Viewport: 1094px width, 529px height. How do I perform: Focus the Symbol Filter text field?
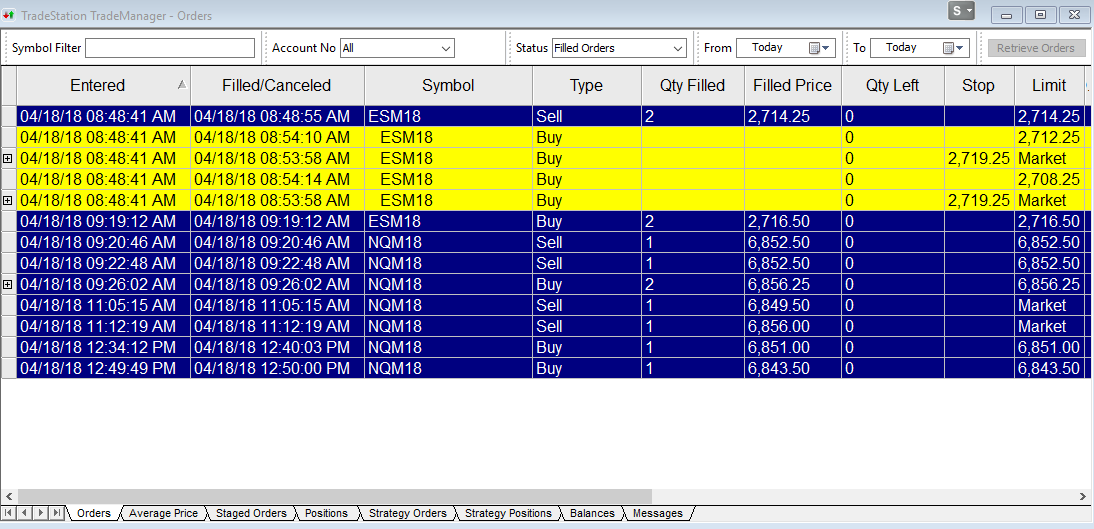(x=170, y=48)
